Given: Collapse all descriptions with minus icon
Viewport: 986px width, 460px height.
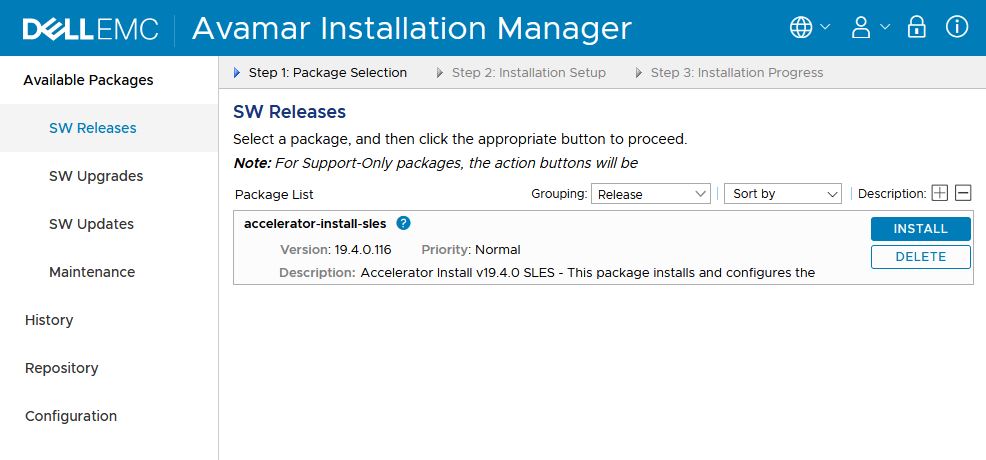Looking at the screenshot, I should coord(963,193).
